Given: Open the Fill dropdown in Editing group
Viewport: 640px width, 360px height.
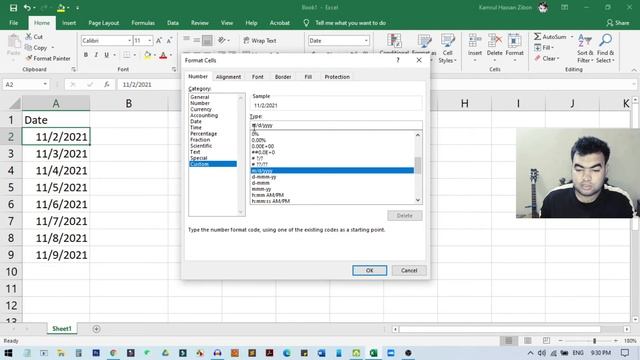Looking at the screenshot, I should point(544,48).
